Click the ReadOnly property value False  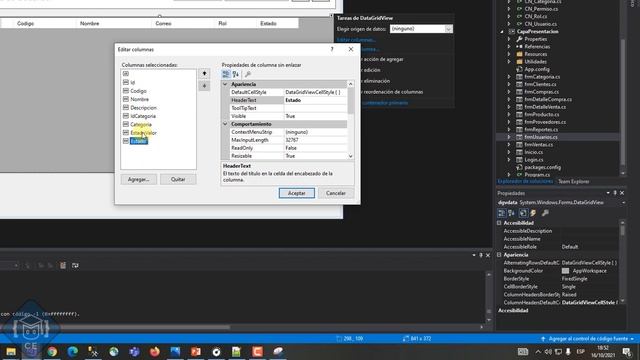(x=316, y=148)
